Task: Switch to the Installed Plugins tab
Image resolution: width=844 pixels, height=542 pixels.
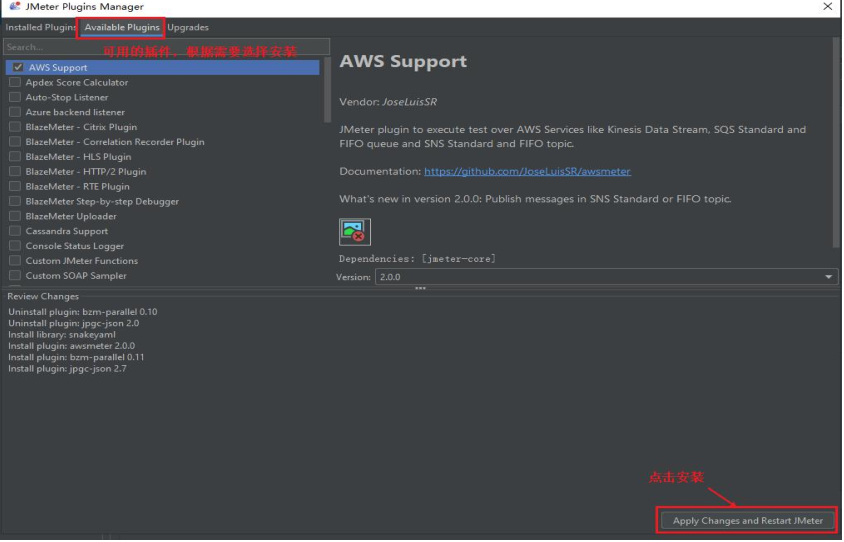Action: point(40,27)
